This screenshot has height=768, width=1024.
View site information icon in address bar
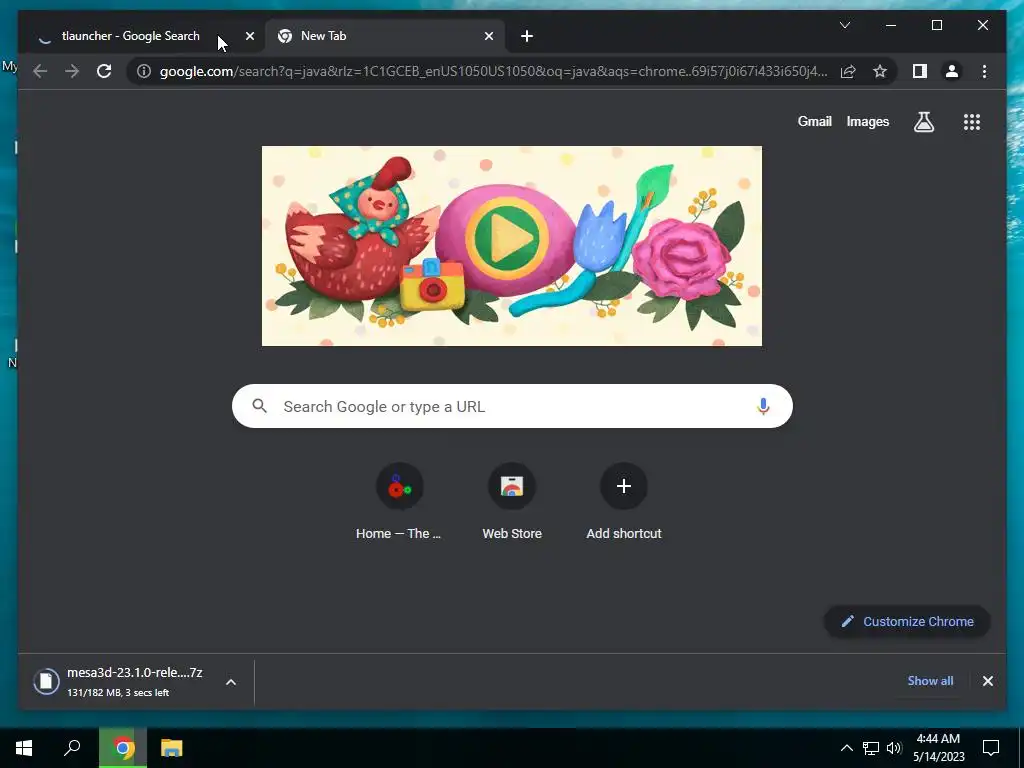(144, 71)
